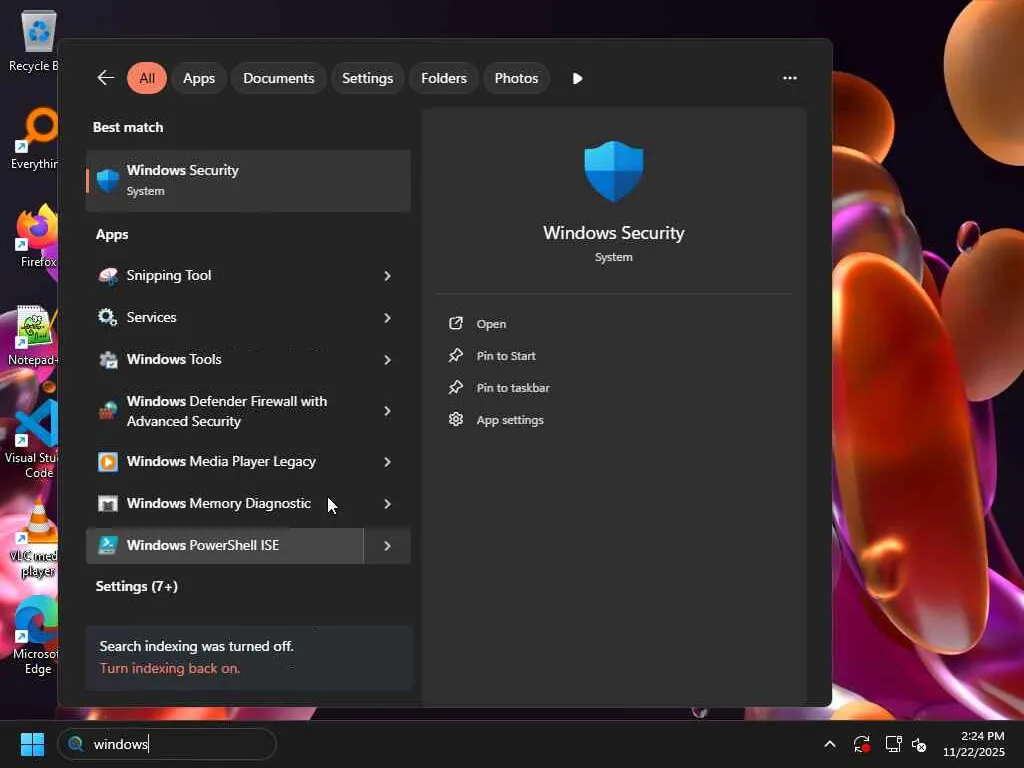This screenshot has height=768, width=1024.
Task: Click the Windows Tools icon
Action: (108, 359)
